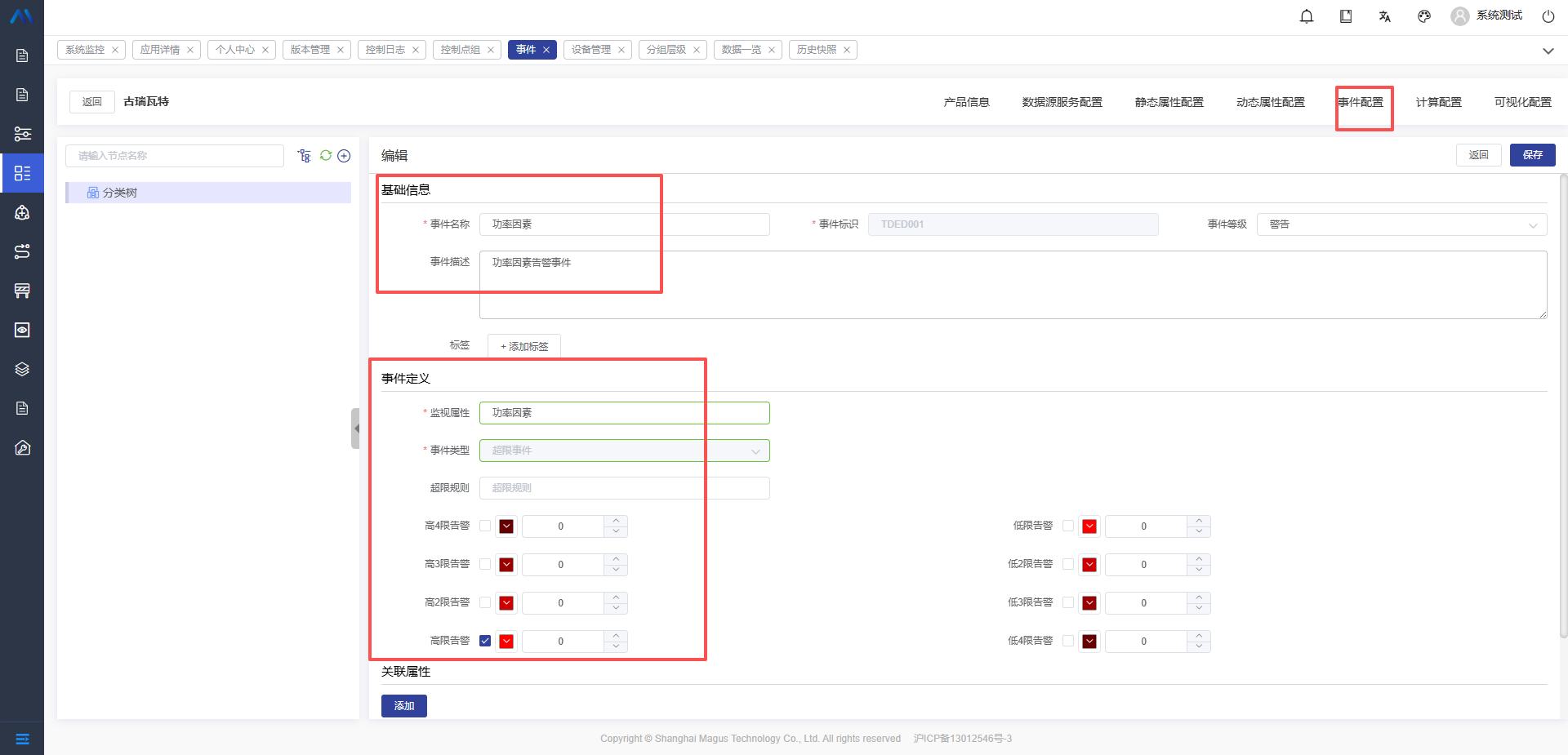Click the tree structure icon near search
The width and height of the screenshot is (1568, 755).
[x=305, y=156]
